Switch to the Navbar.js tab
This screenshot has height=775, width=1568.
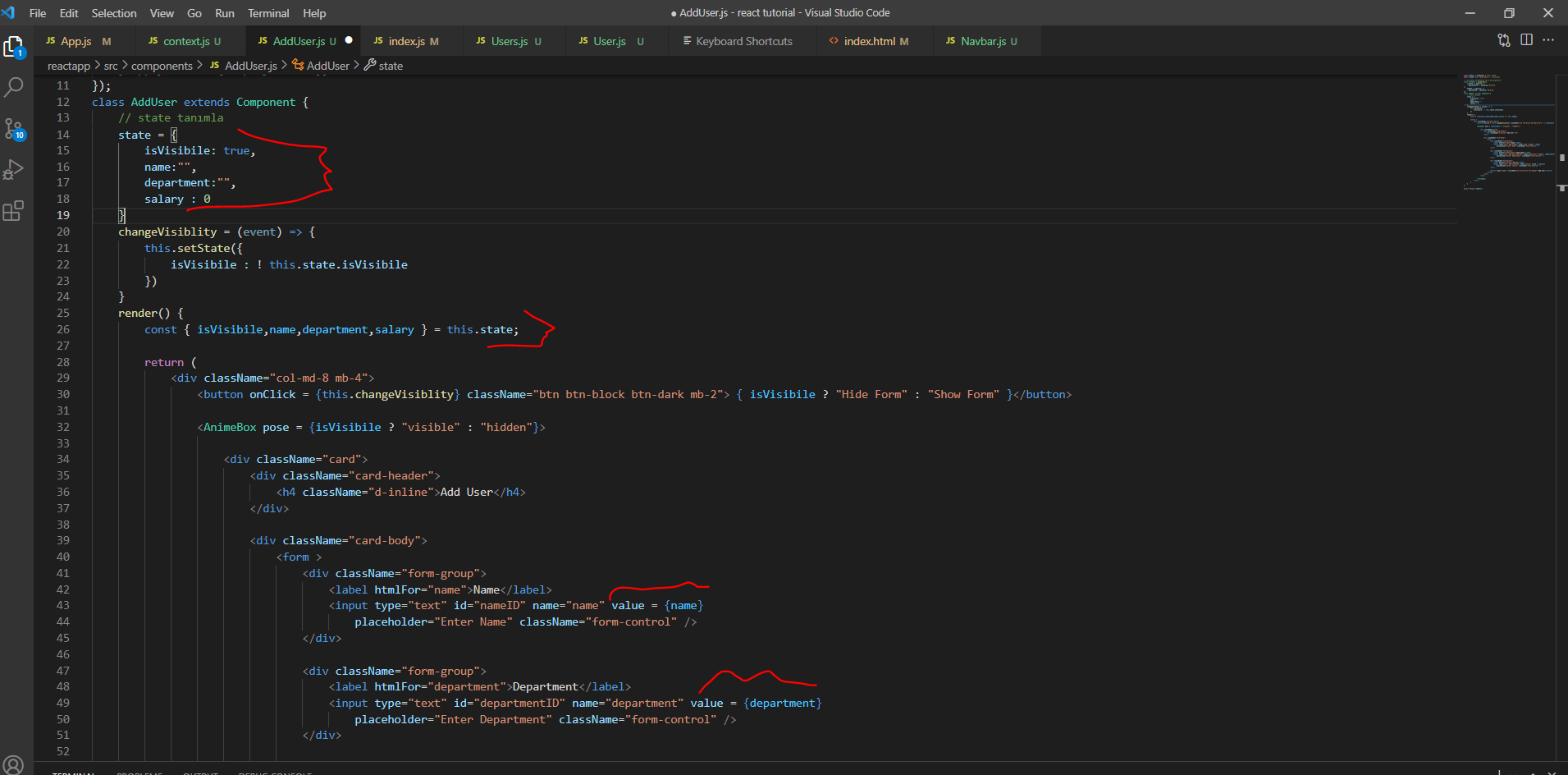(982, 41)
